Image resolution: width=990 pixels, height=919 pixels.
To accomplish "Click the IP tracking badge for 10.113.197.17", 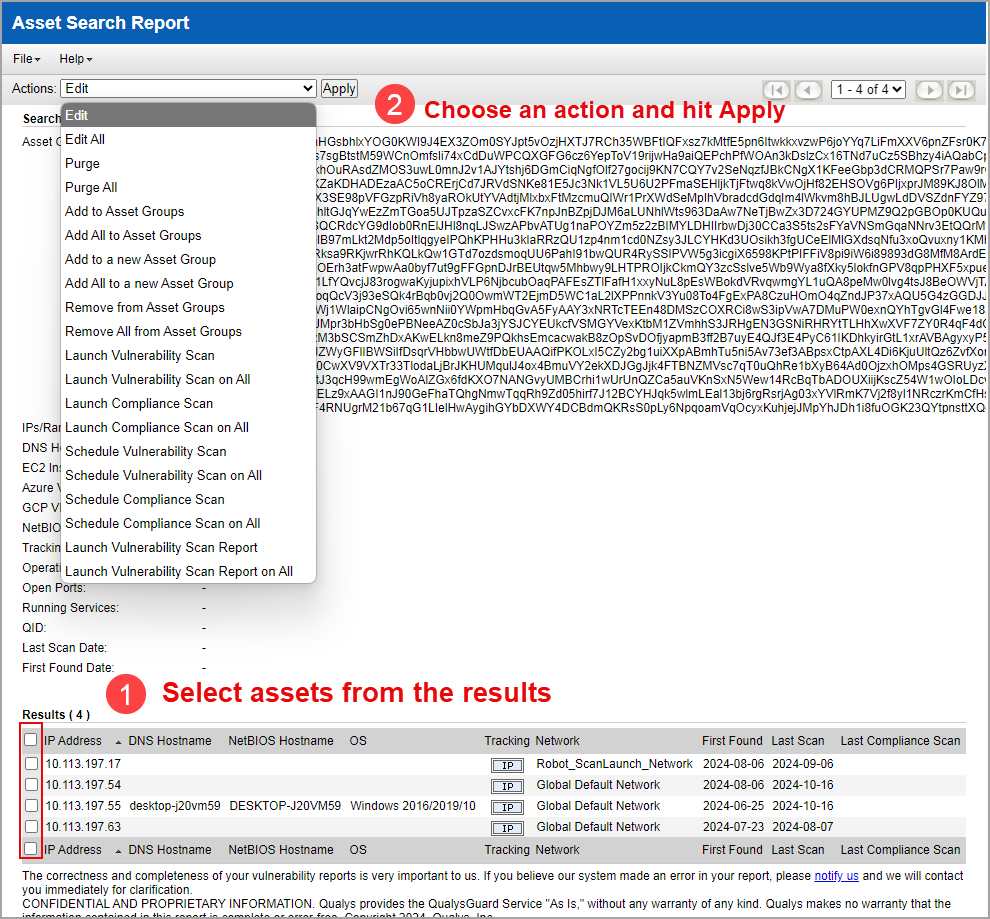I will click(x=507, y=764).
